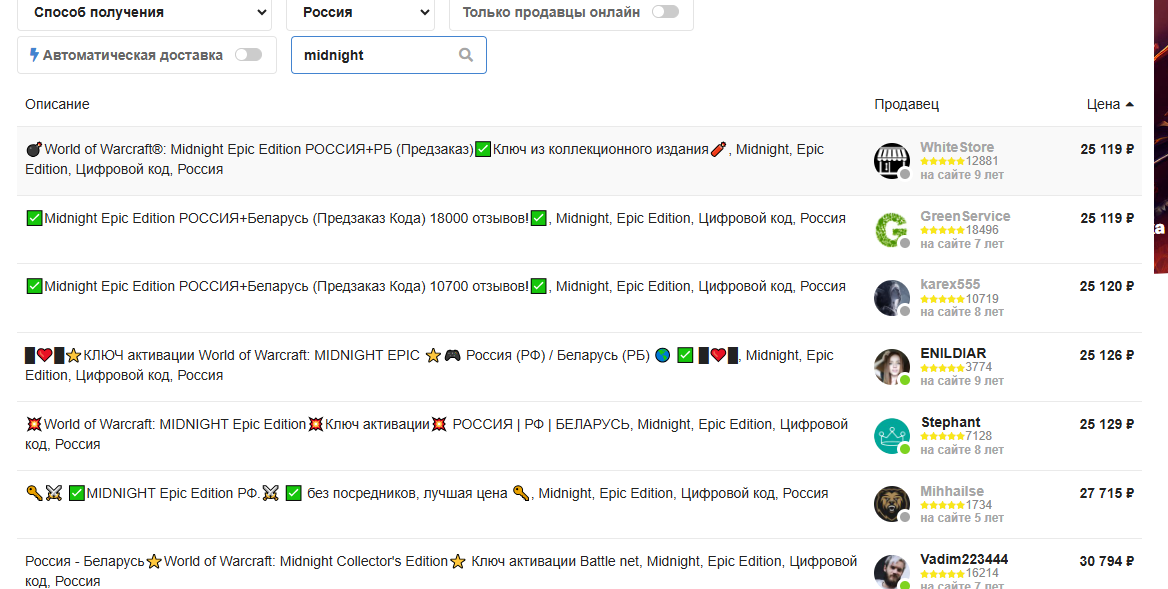
Task: Click the search magnifier icon
Action: (x=466, y=55)
